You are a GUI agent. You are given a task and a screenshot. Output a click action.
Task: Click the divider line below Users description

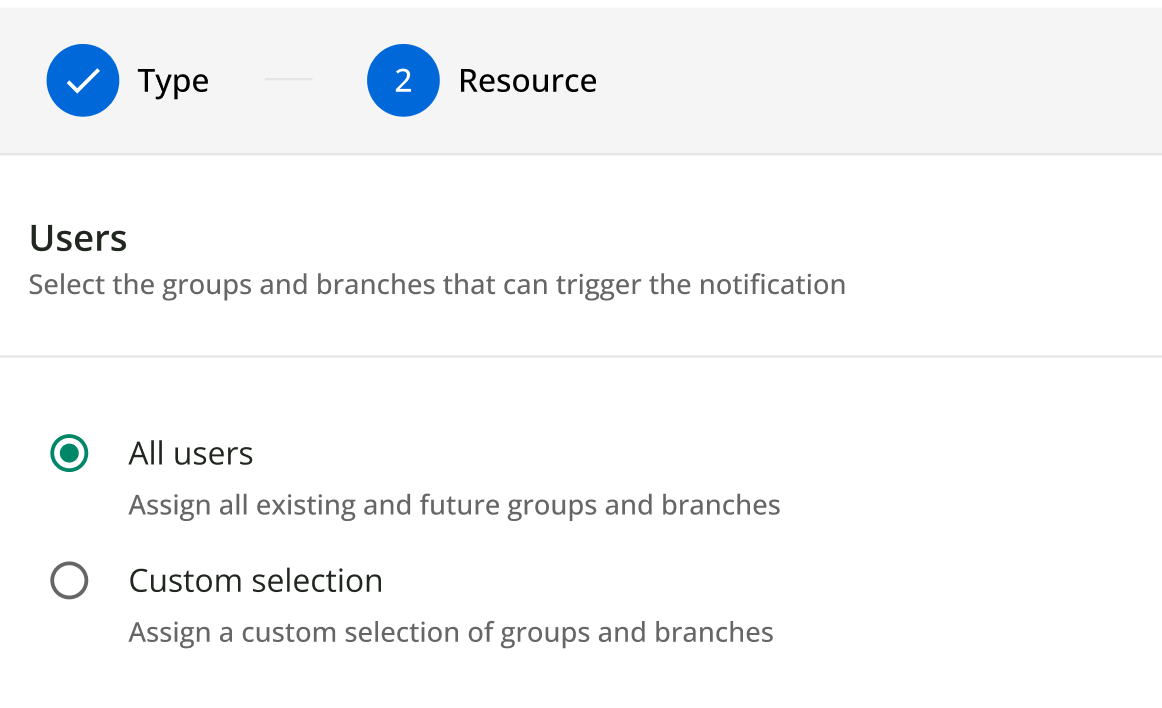(580, 356)
